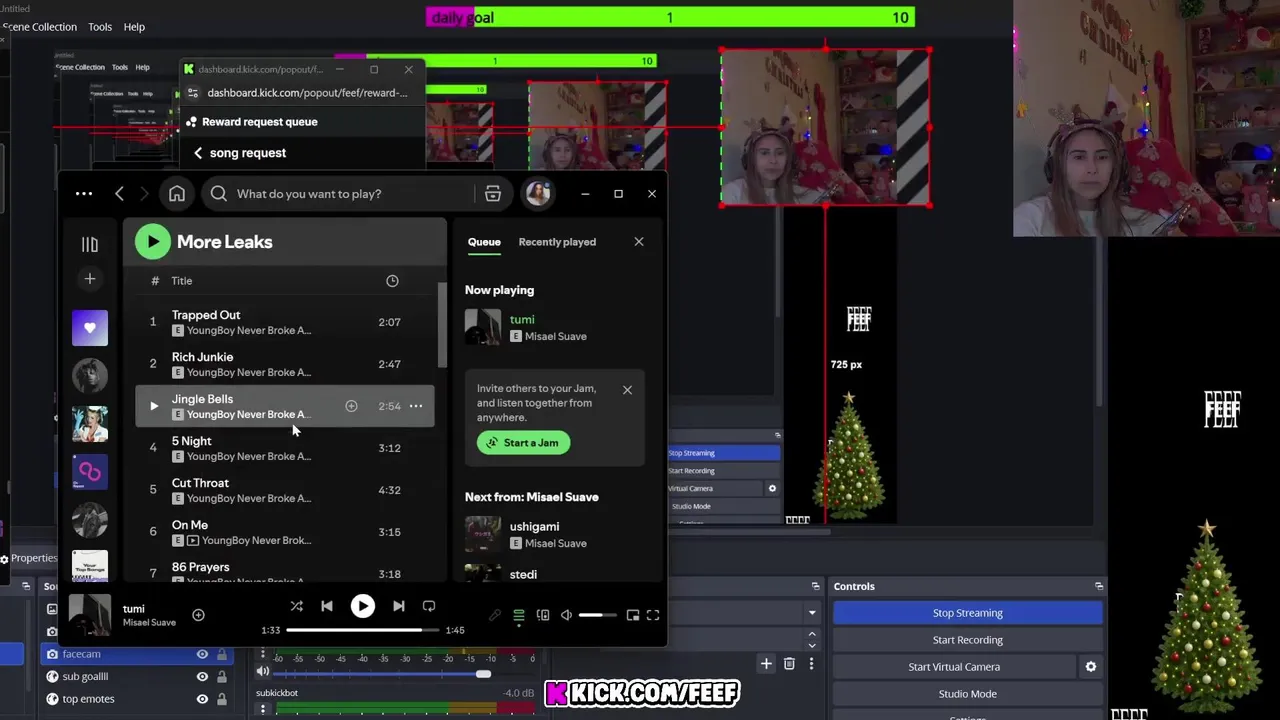Click Start Recording in OBS Controls
The width and height of the screenshot is (1280, 720).
pyautogui.click(x=967, y=640)
